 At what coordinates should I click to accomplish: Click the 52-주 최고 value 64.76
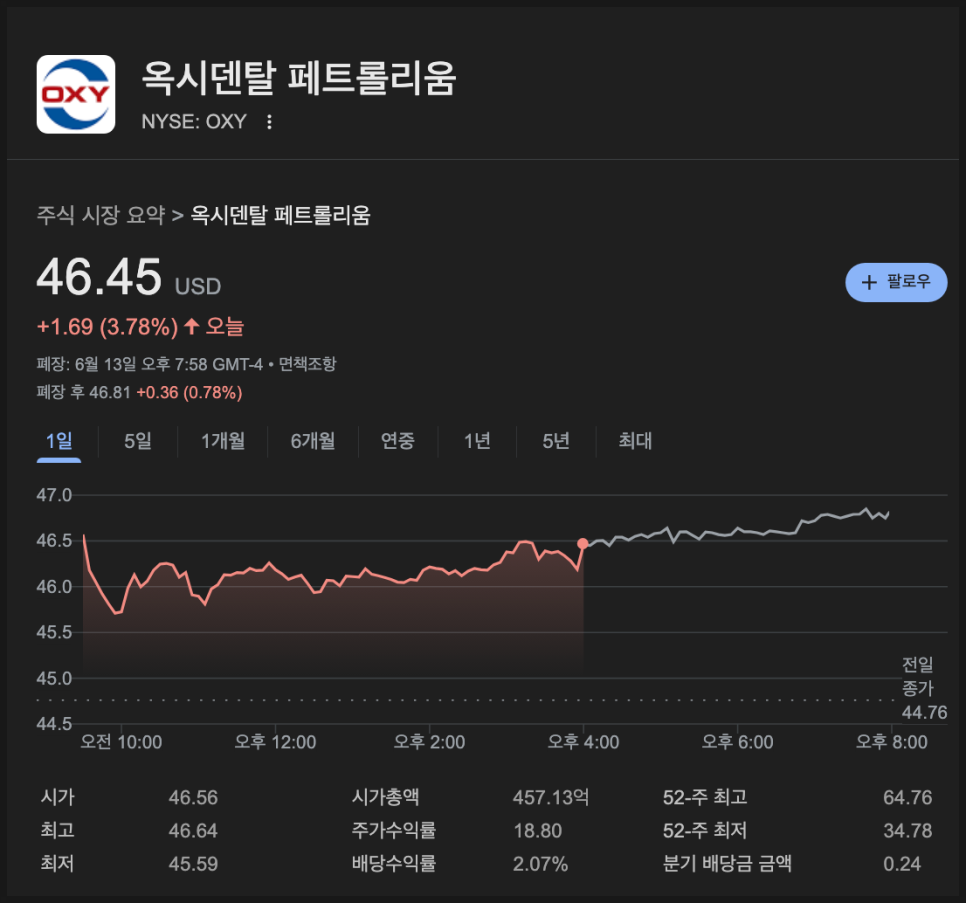[907, 798]
